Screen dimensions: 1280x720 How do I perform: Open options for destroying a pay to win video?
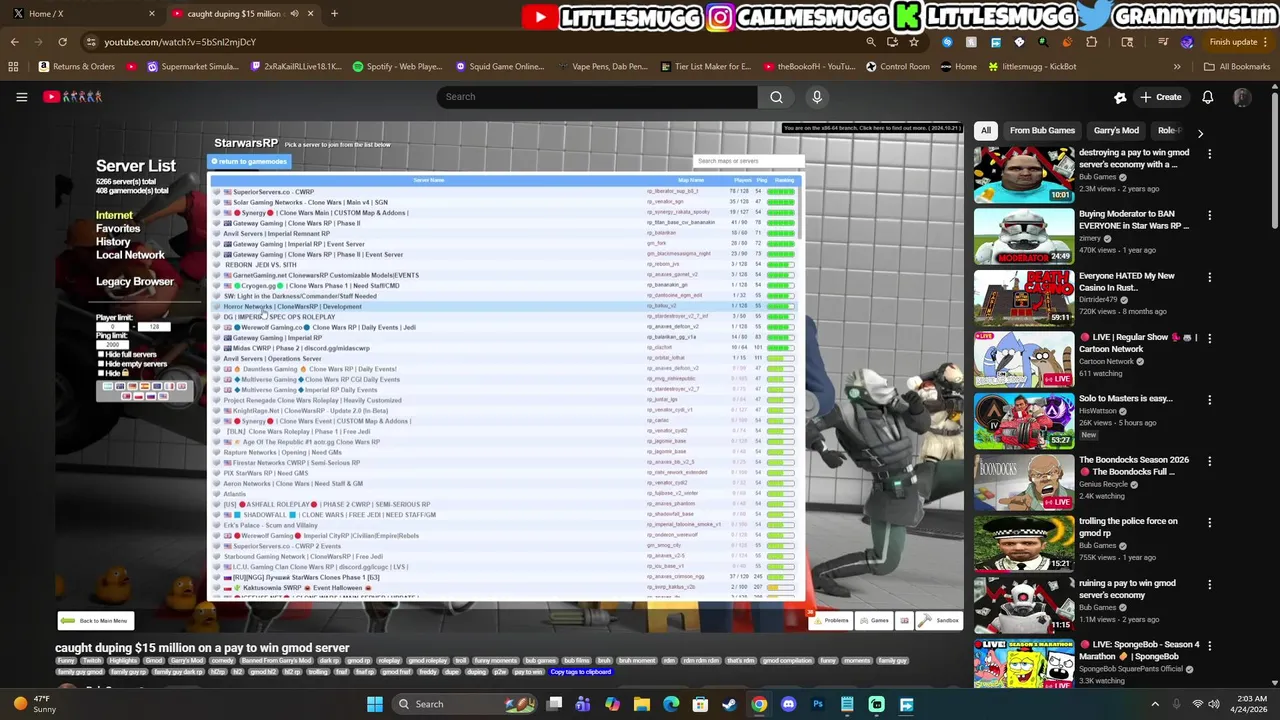(x=1209, y=154)
